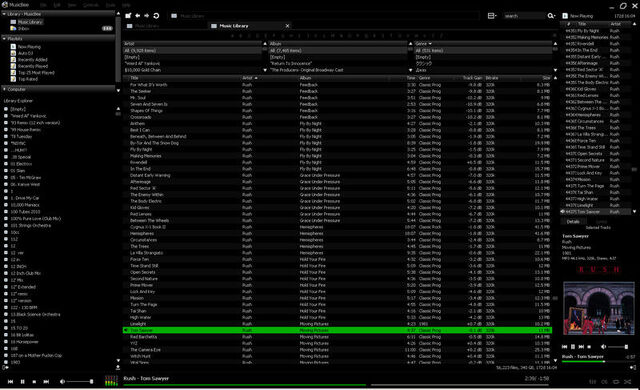Adjust the volume slider under album art

618,347
